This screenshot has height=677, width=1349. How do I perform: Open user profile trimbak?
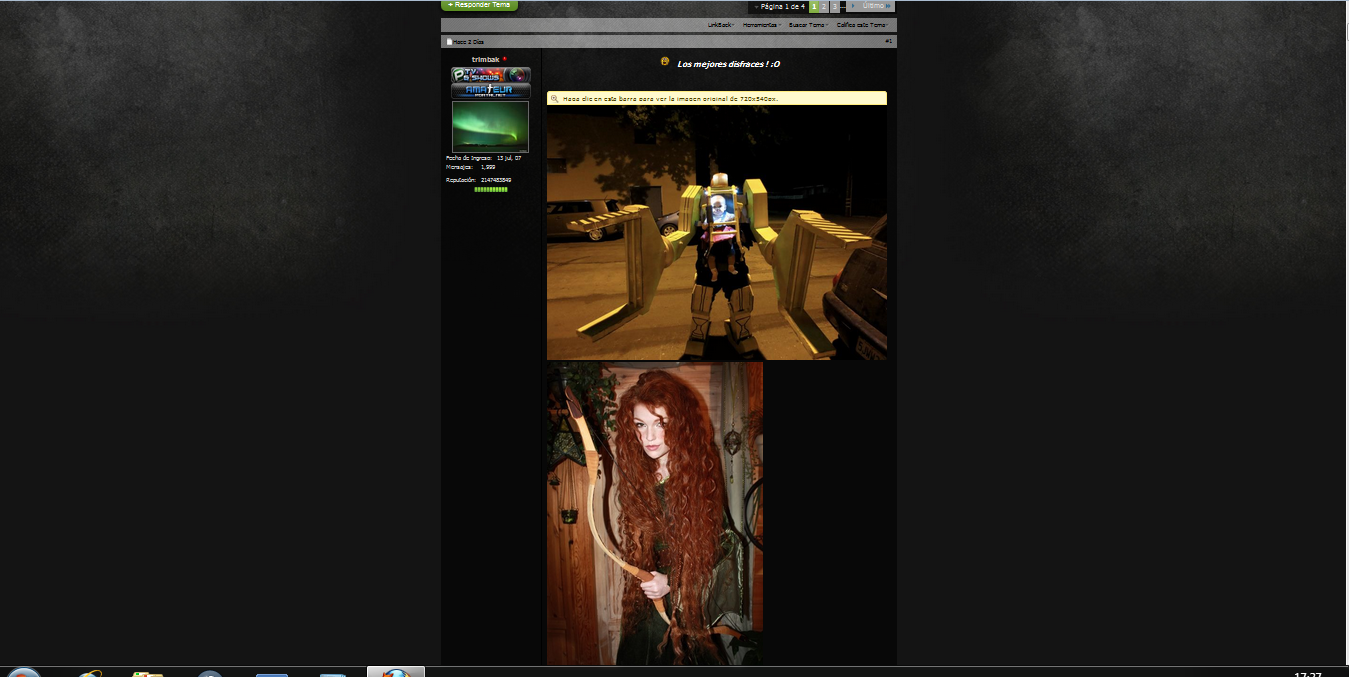coord(485,59)
